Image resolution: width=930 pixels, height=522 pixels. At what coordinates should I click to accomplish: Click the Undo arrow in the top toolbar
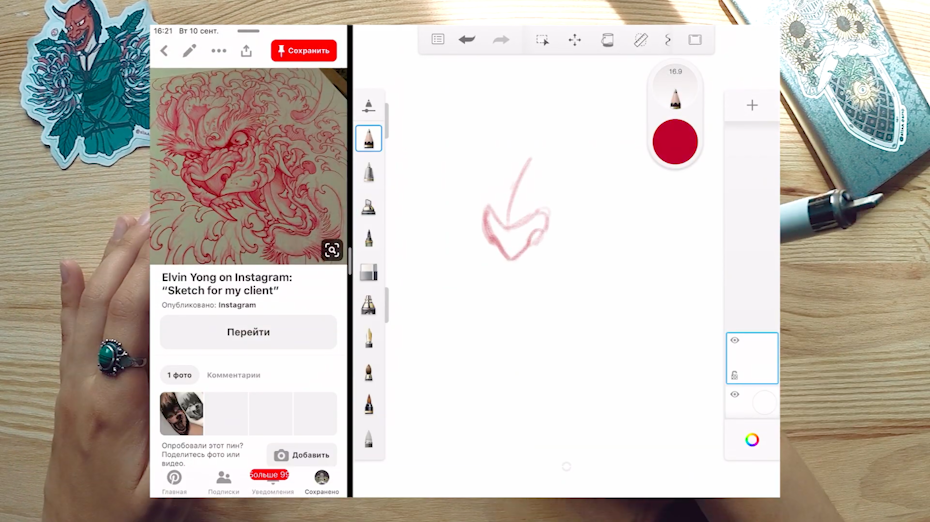467,40
